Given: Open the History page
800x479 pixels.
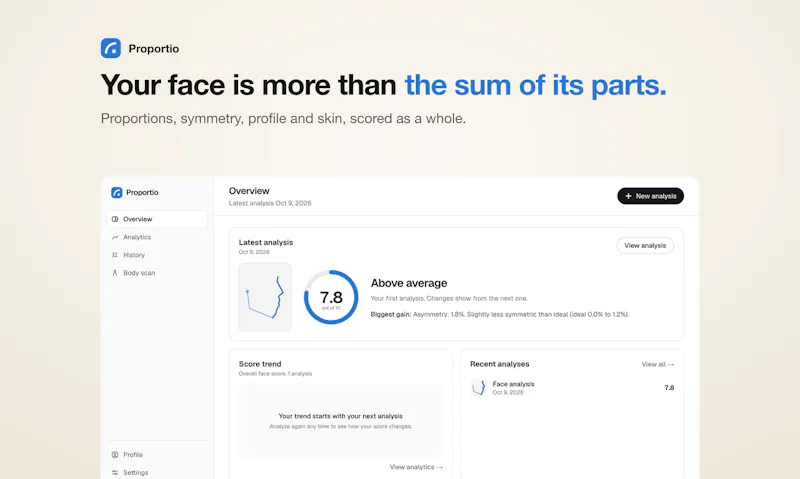Looking at the screenshot, I should (157, 255).
